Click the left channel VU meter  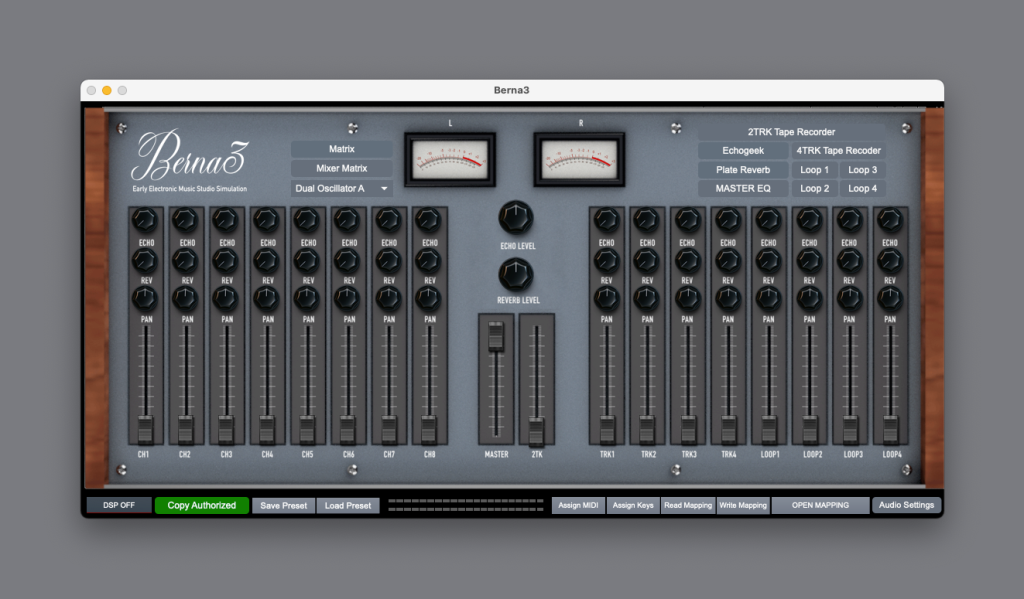coord(449,158)
